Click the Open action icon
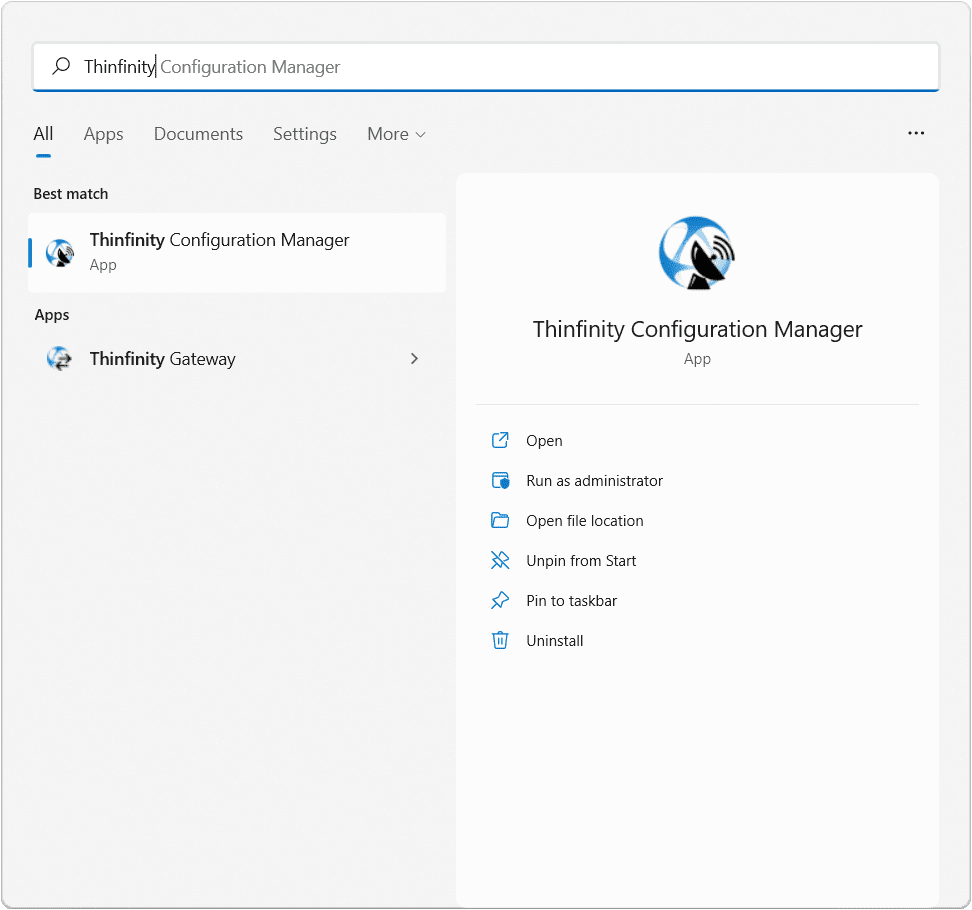 tap(500, 440)
